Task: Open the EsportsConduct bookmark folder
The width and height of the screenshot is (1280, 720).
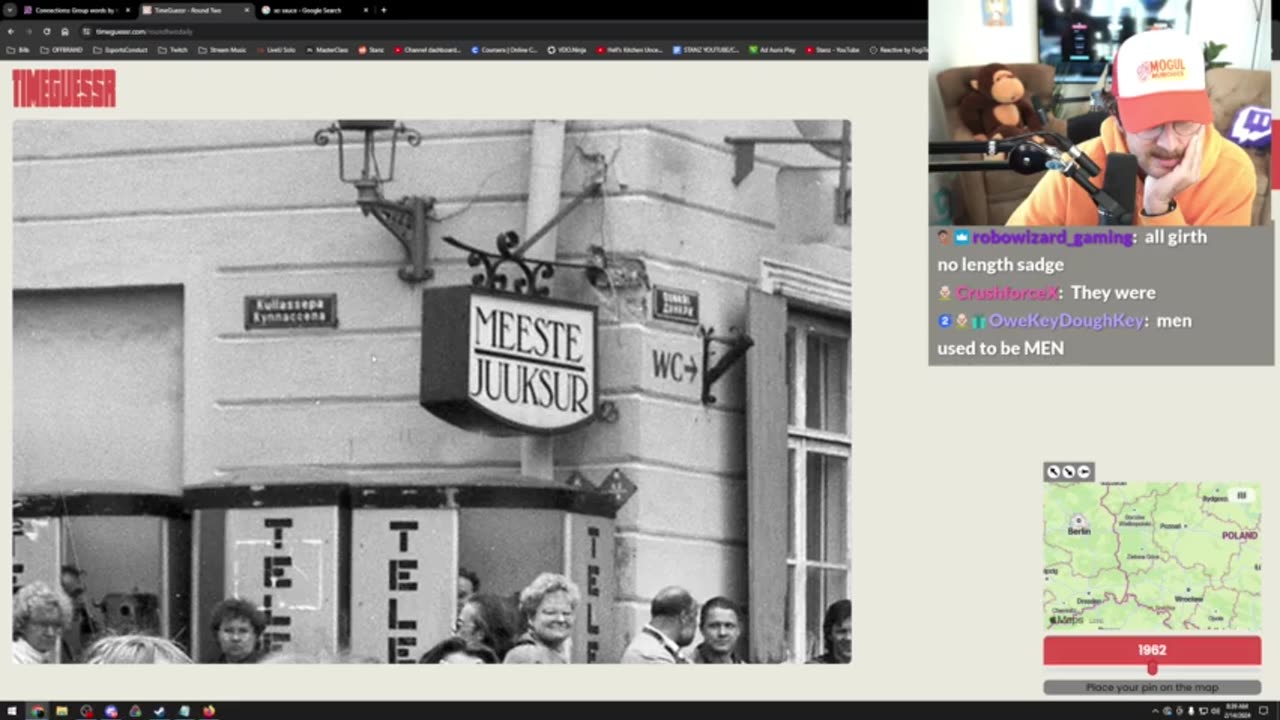Action: click(x=120, y=49)
